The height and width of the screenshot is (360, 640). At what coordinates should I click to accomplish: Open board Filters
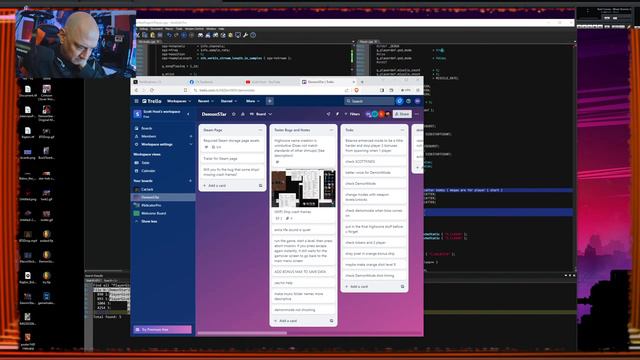352,114
